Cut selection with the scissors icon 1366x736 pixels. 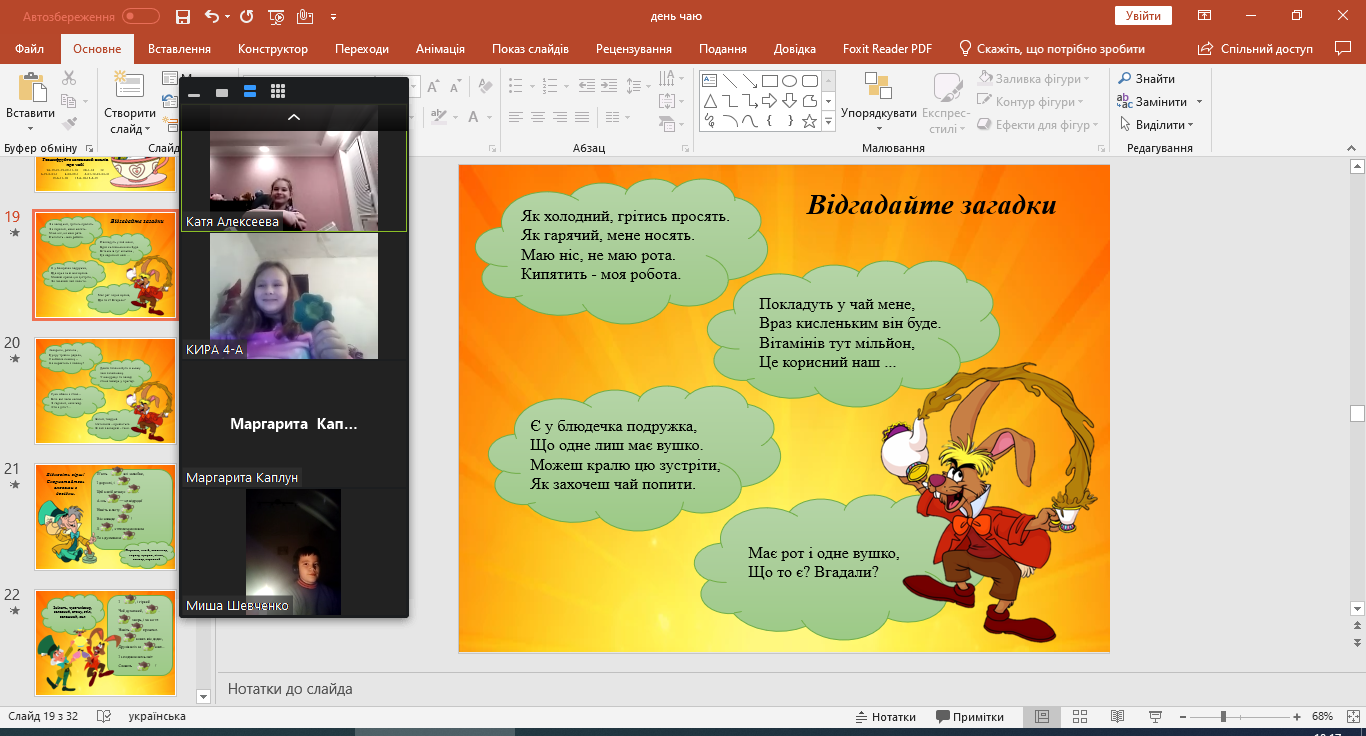[x=69, y=78]
